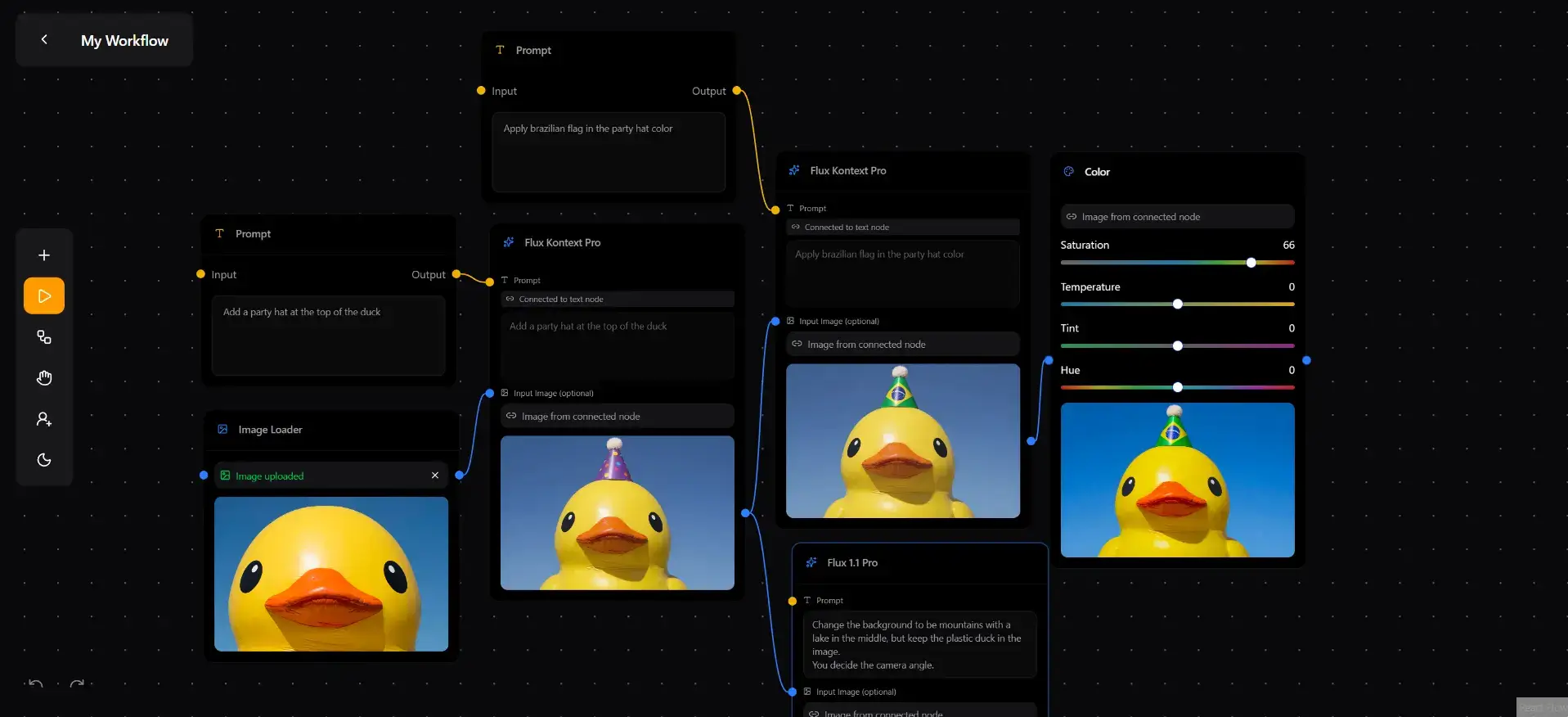The width and height of the screenshot is (1568, 717).
Task: Click the 'Apply brazilian flag' prompt text box
Action: (x=609, y=151)
